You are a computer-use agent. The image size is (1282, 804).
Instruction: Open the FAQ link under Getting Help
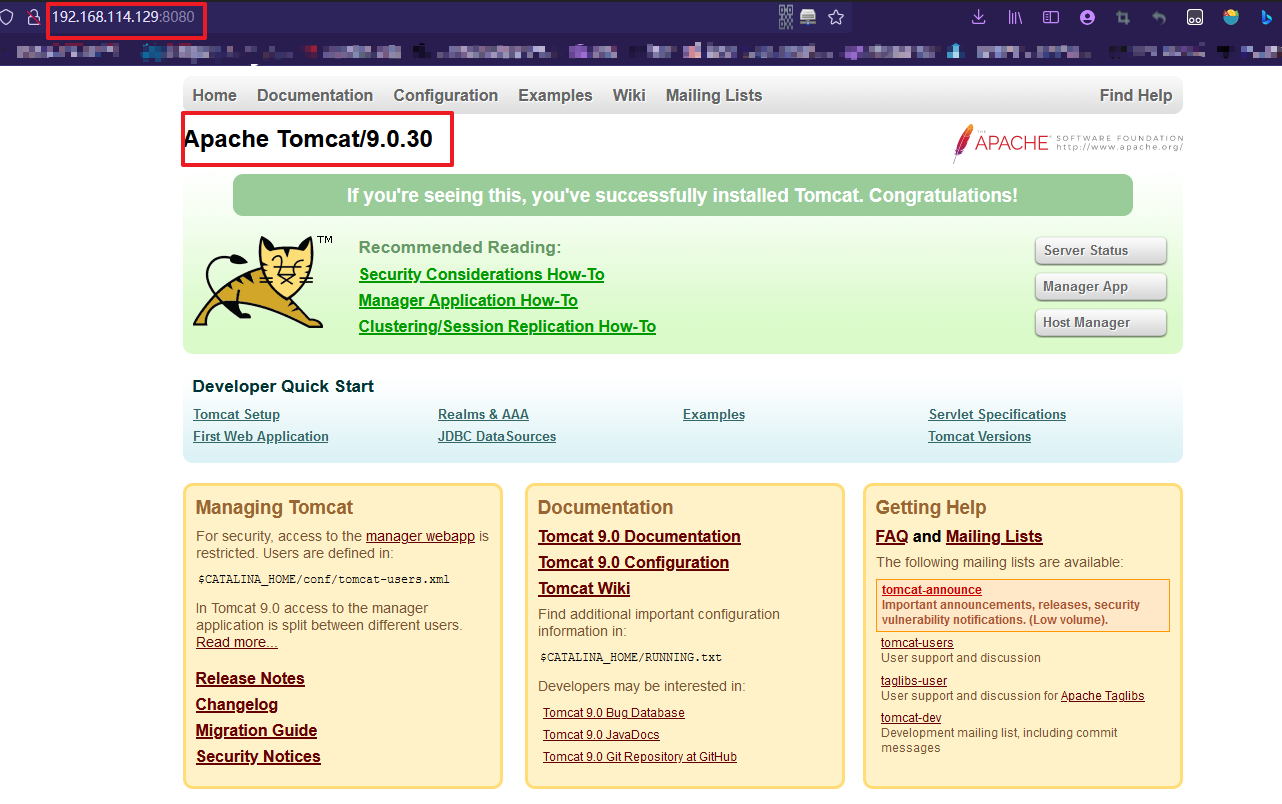click(x=892, y=536)
